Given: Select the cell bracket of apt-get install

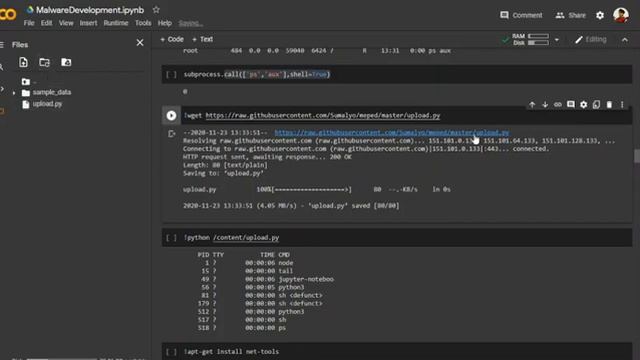Looking at the screenshot, I should (x=171, y=351).
